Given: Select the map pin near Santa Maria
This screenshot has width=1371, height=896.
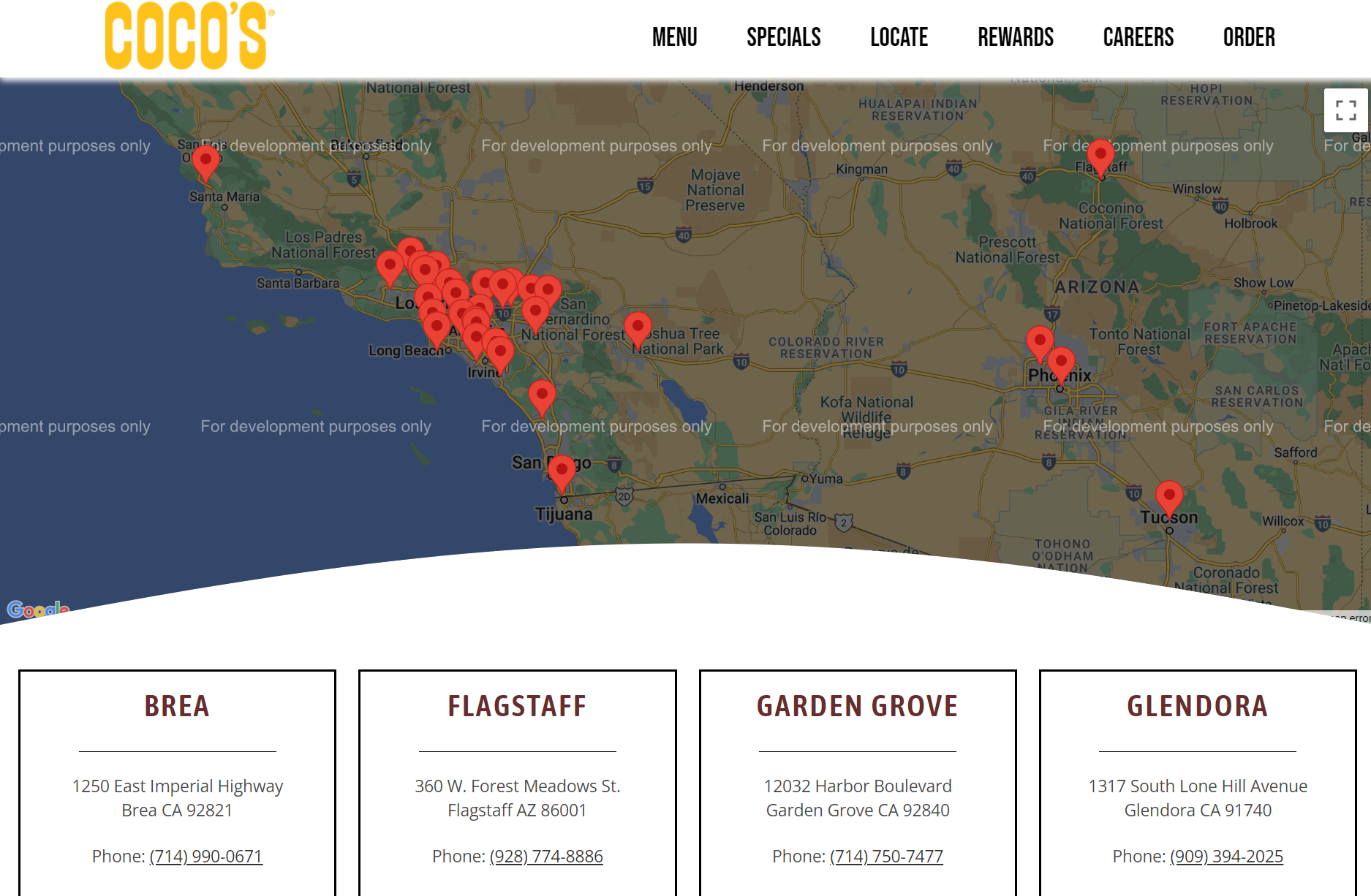Looking at the screenshot, I should (206, 164).
